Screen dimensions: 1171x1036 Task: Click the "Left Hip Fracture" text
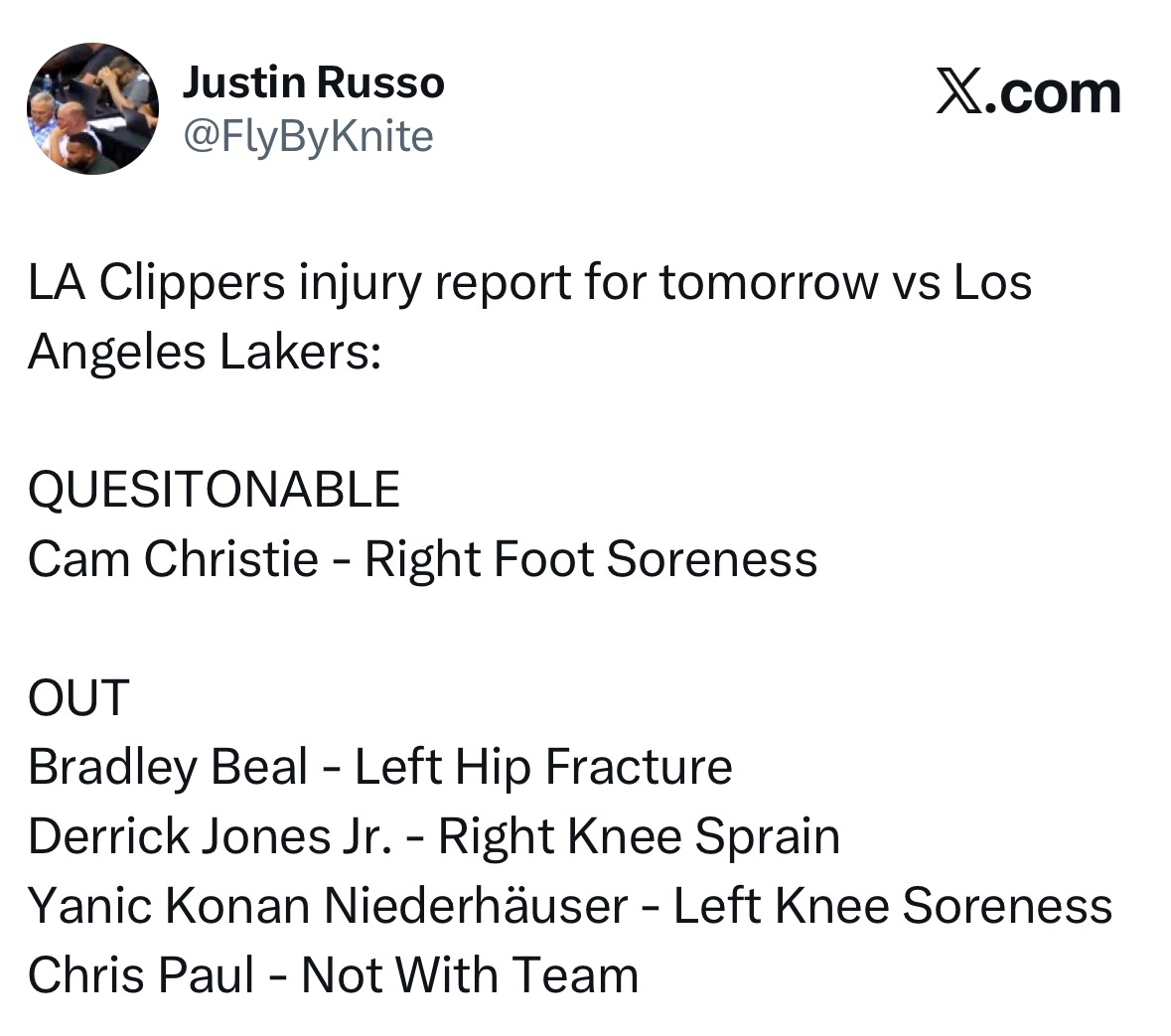[x=543, y=767]
